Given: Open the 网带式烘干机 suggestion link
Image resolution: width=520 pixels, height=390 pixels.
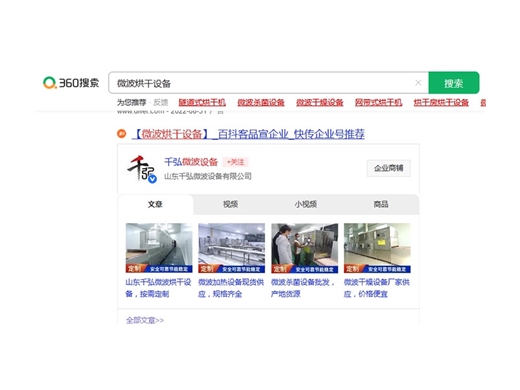Looking at the screenshot, I should [378, 102].
